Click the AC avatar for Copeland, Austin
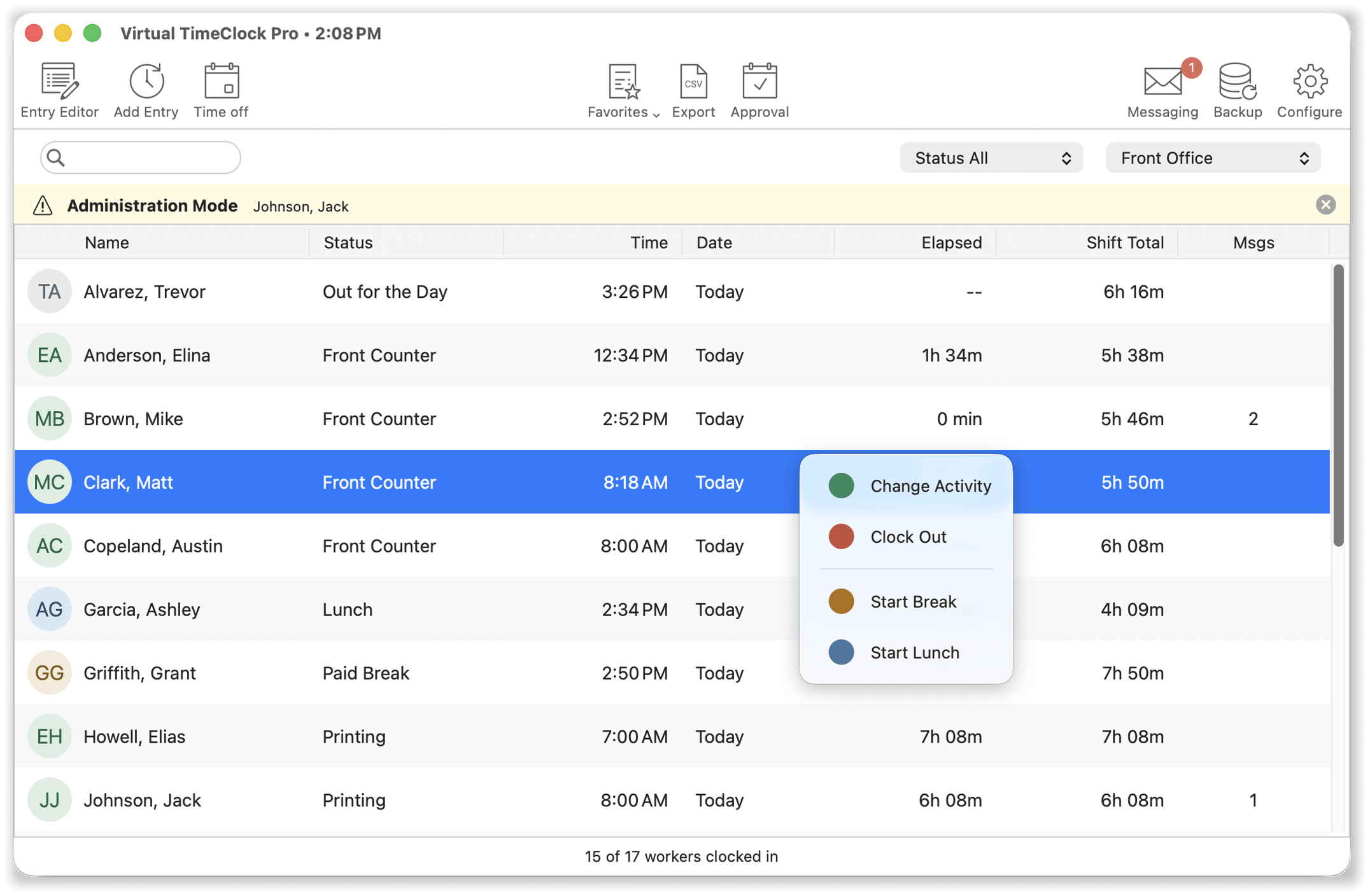Viewport: 1370px width, 896px height. [x=50, y=546]
